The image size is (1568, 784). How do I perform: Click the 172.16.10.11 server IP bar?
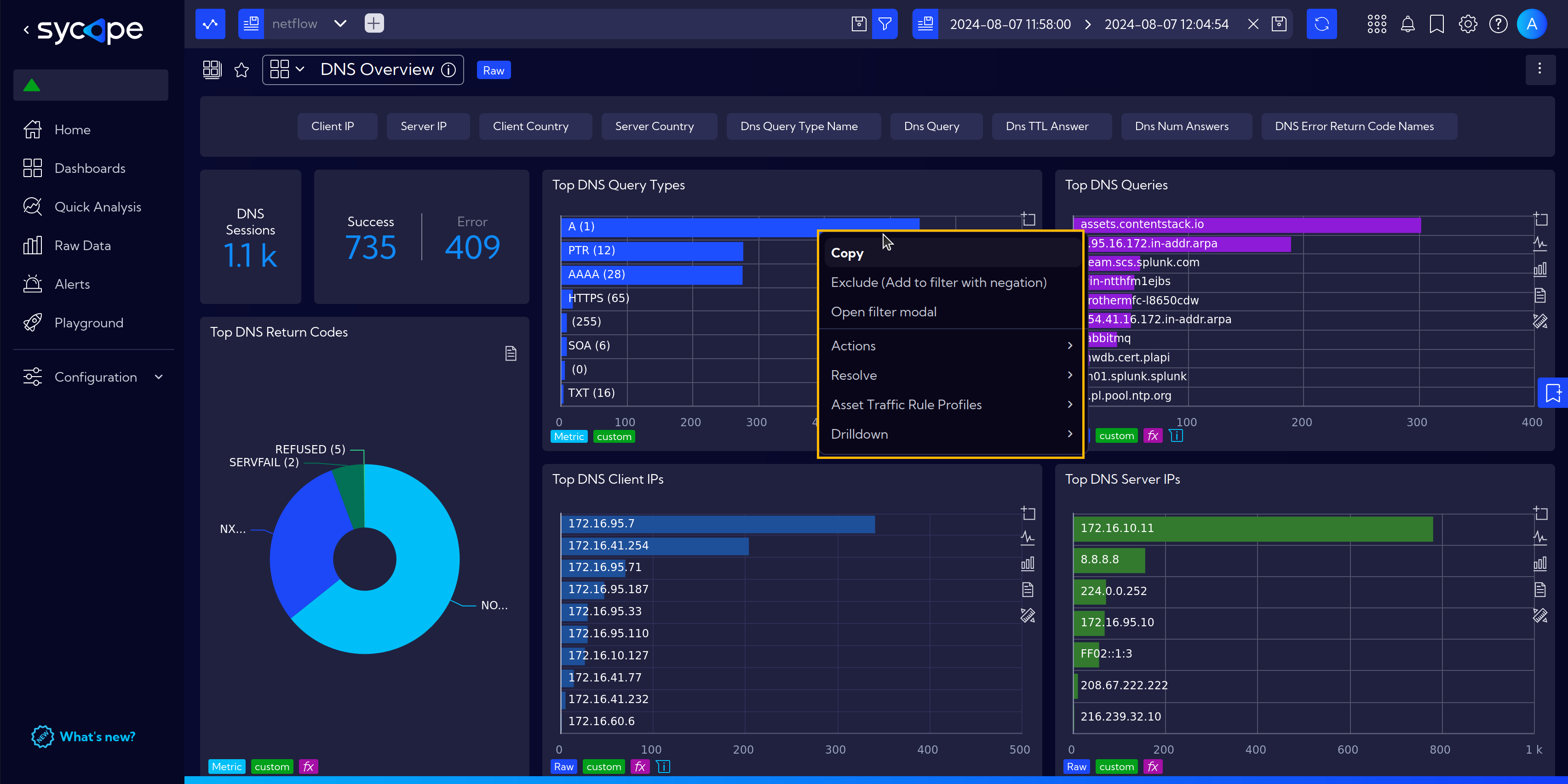pos(1252,528)
